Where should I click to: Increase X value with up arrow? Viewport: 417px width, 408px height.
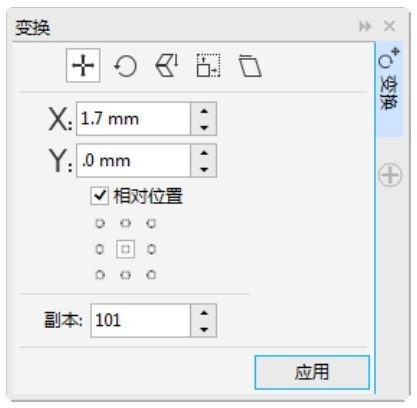pos(204,111)
